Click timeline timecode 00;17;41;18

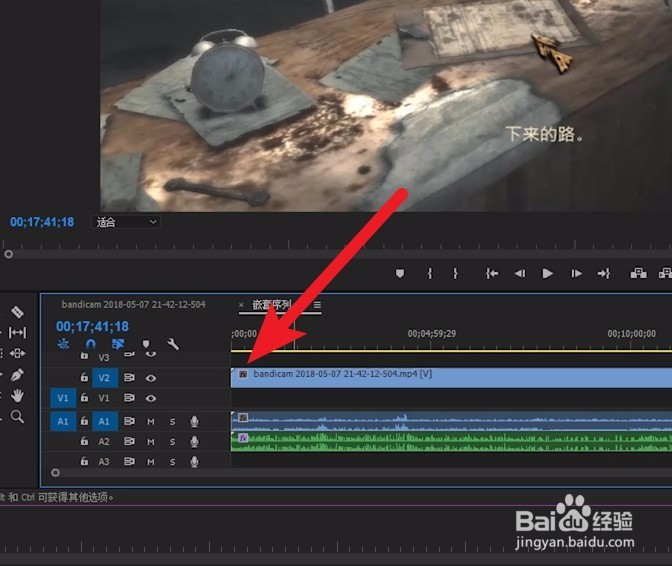tap(92, 326)
